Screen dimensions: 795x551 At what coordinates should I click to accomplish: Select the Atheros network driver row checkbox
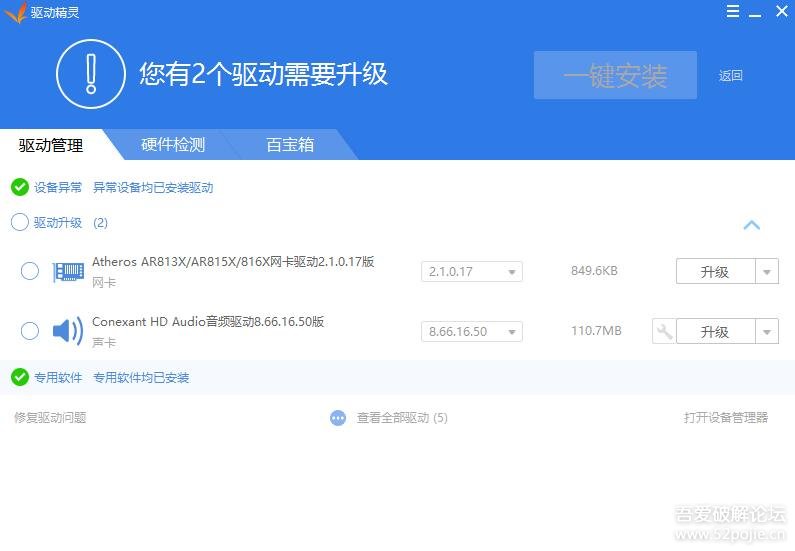tap(29, 271)
